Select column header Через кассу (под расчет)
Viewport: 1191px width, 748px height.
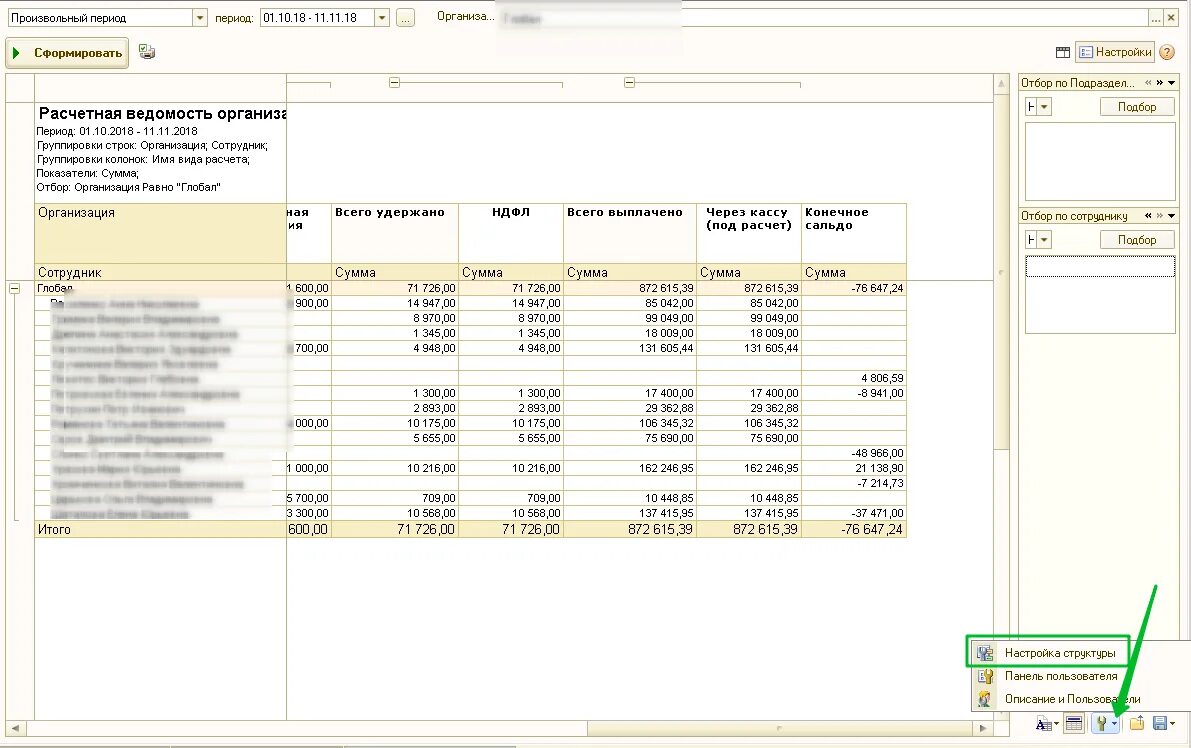tap(749, 232)
